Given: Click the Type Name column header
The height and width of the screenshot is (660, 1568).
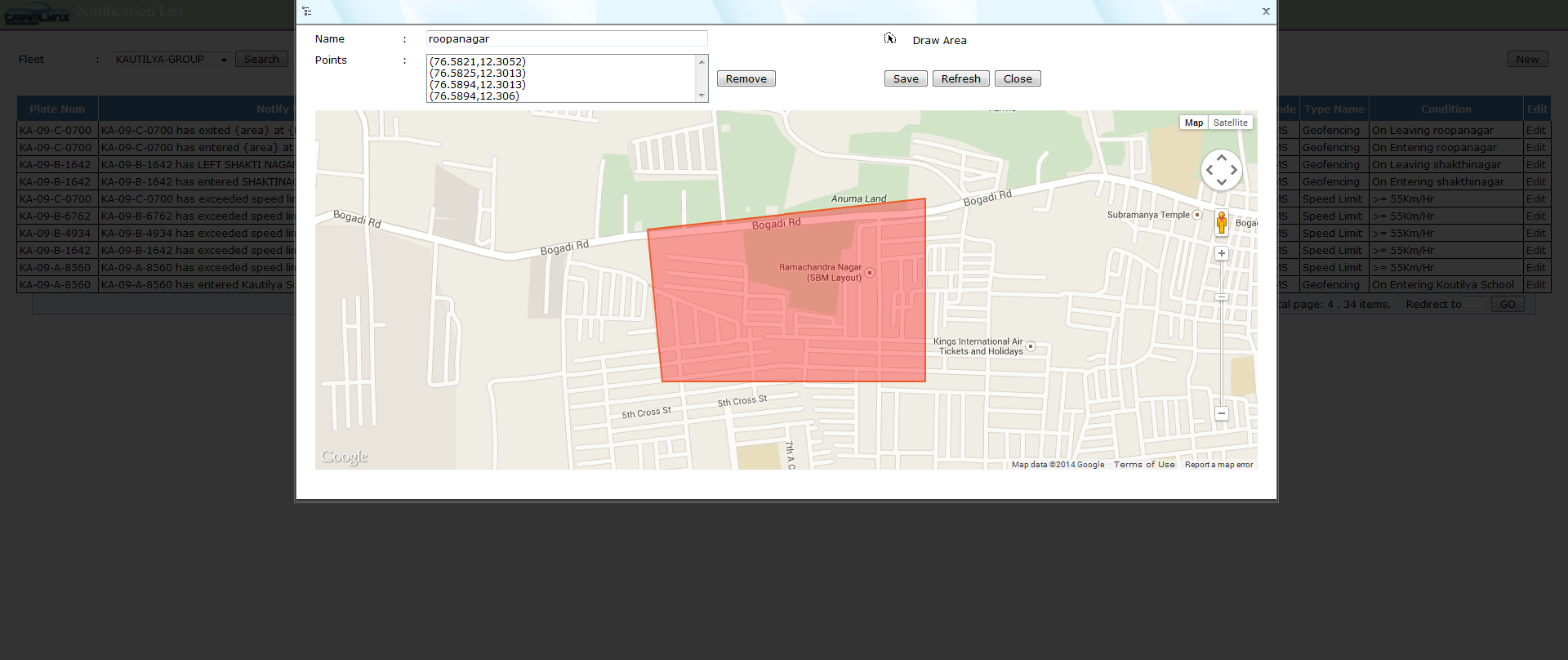Looking at the screenshot, I should (x=1334, y=109).
